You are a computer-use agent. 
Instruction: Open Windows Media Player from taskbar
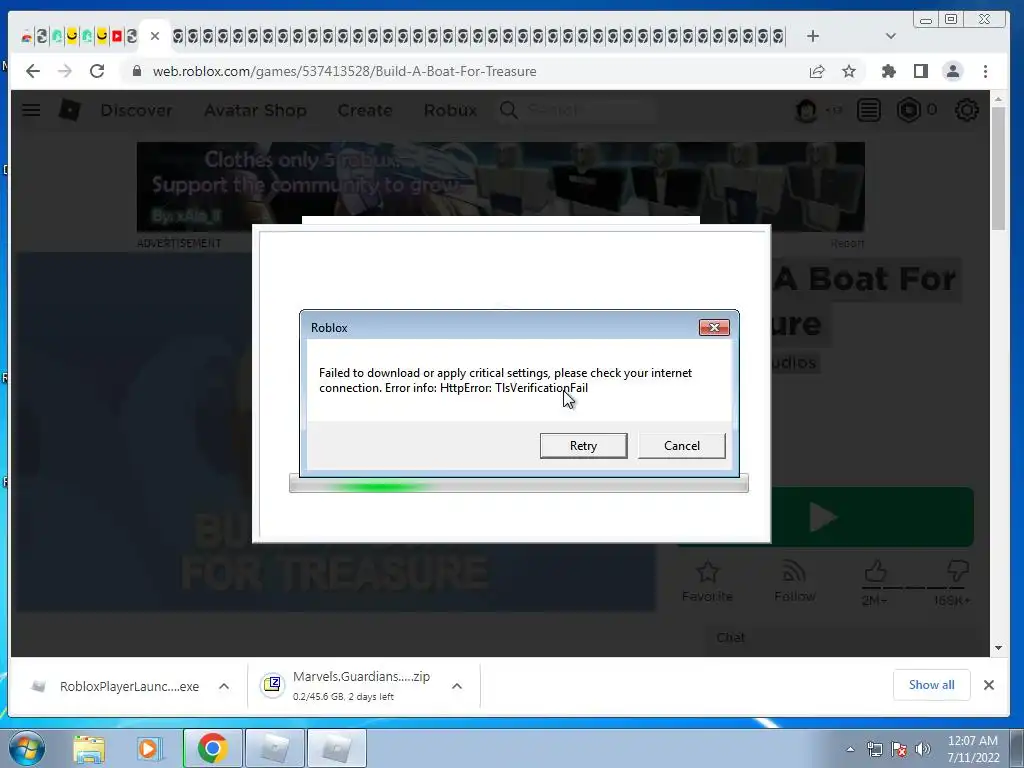[148, 748]
